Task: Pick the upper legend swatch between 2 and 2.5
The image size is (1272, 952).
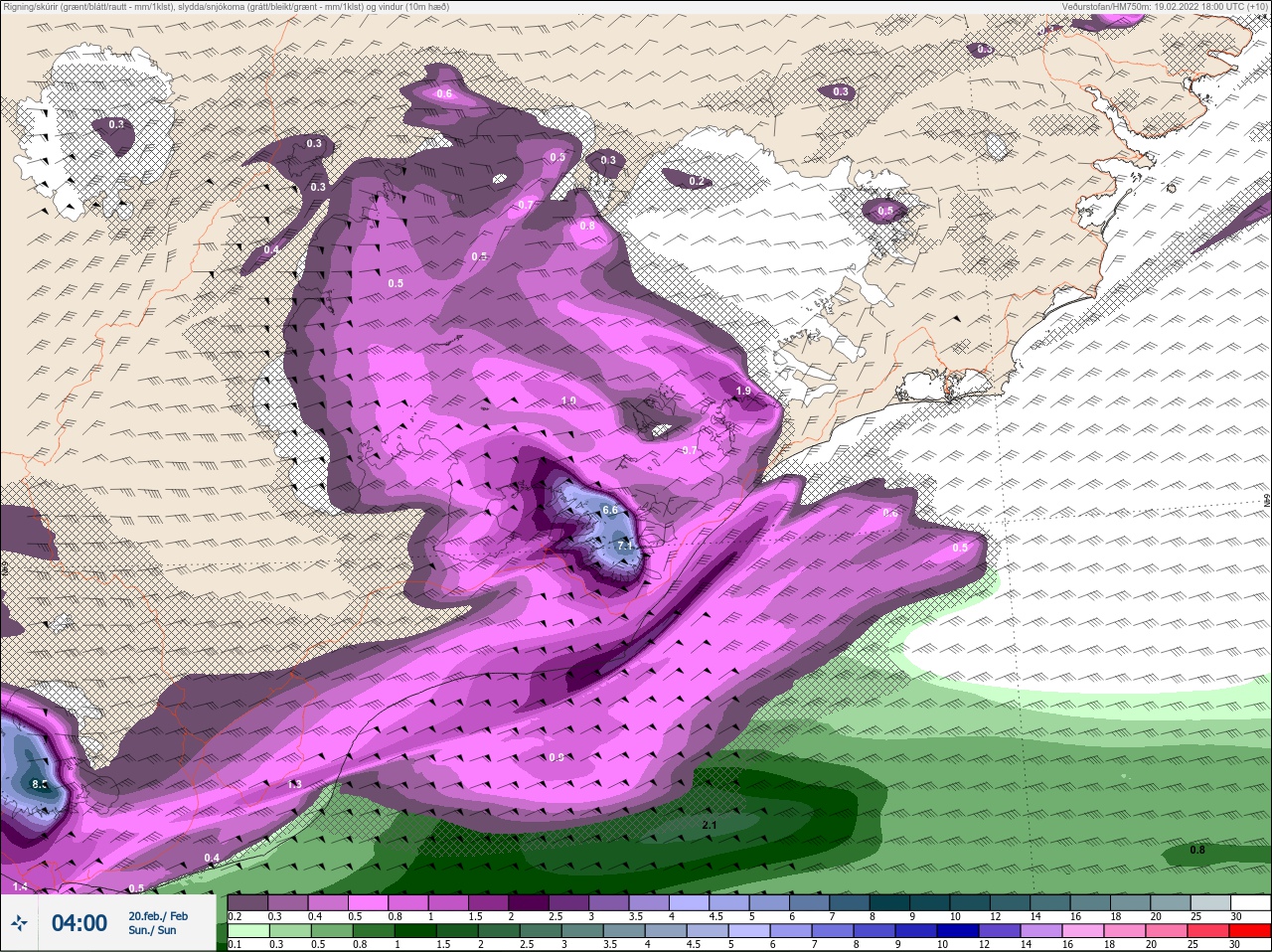Action: click(530, 902)
